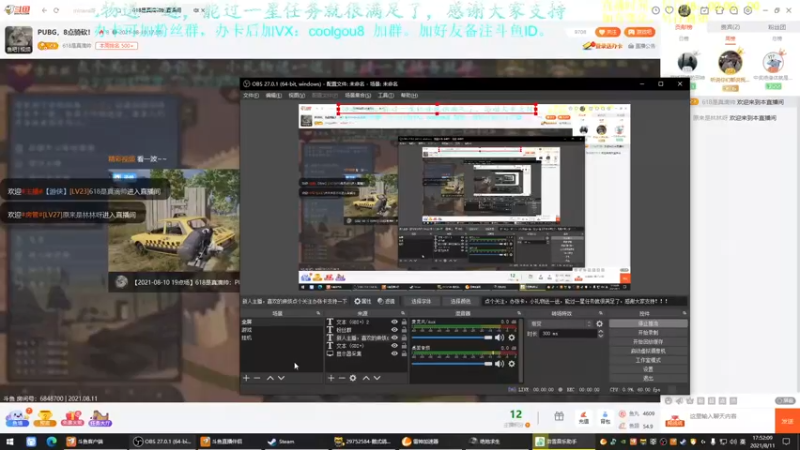Open settings gear of the second mixer channel

pos(512,364)
